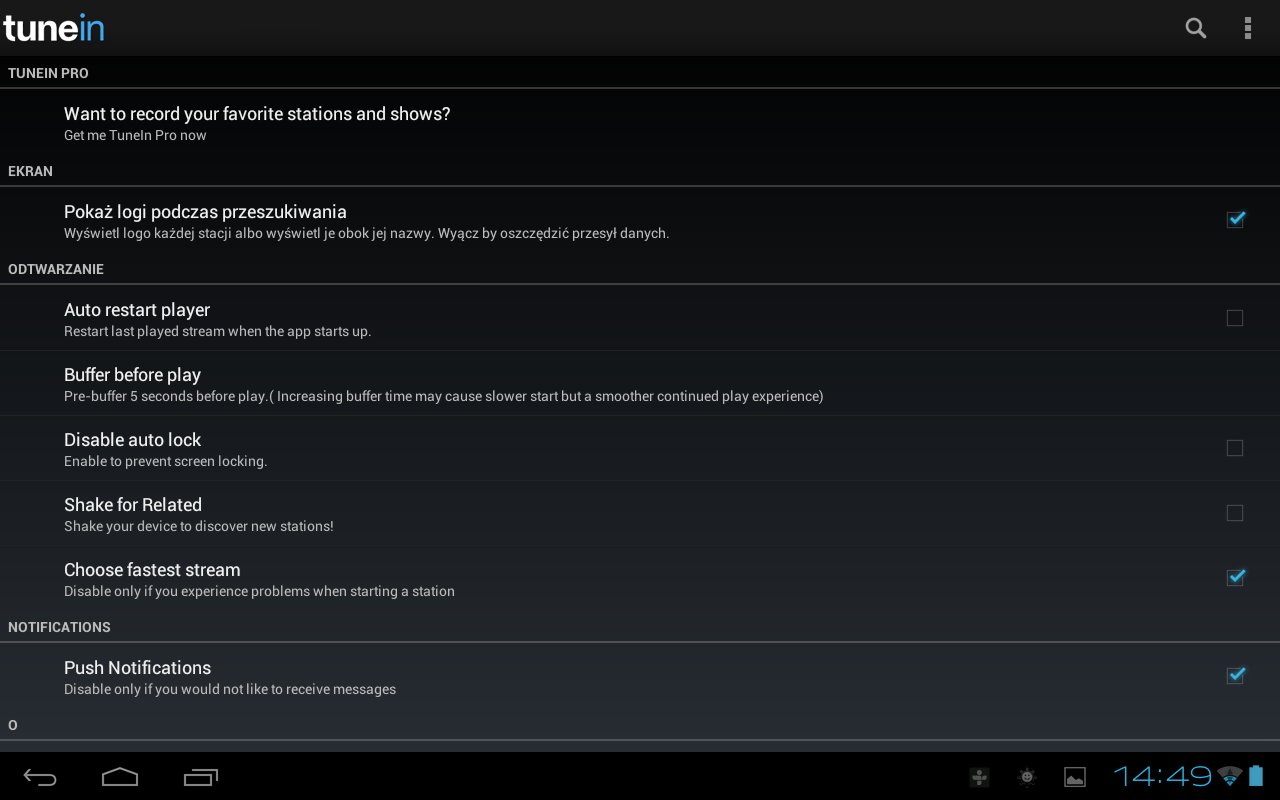The width and height of the screenshot is (1280, 800).
Task: Check the Shake for Related checkbox
Action: coord(1235,513)
